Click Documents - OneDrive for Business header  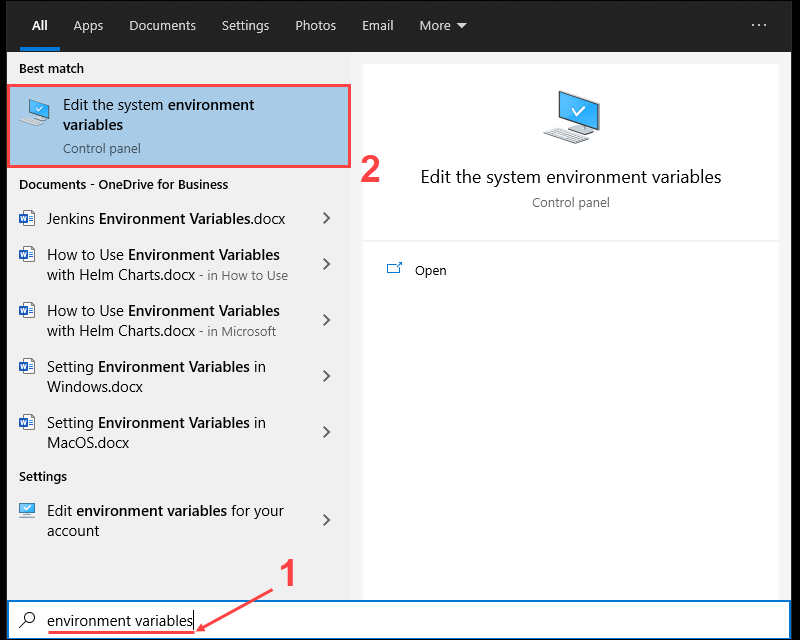click(x=123, y=184)
